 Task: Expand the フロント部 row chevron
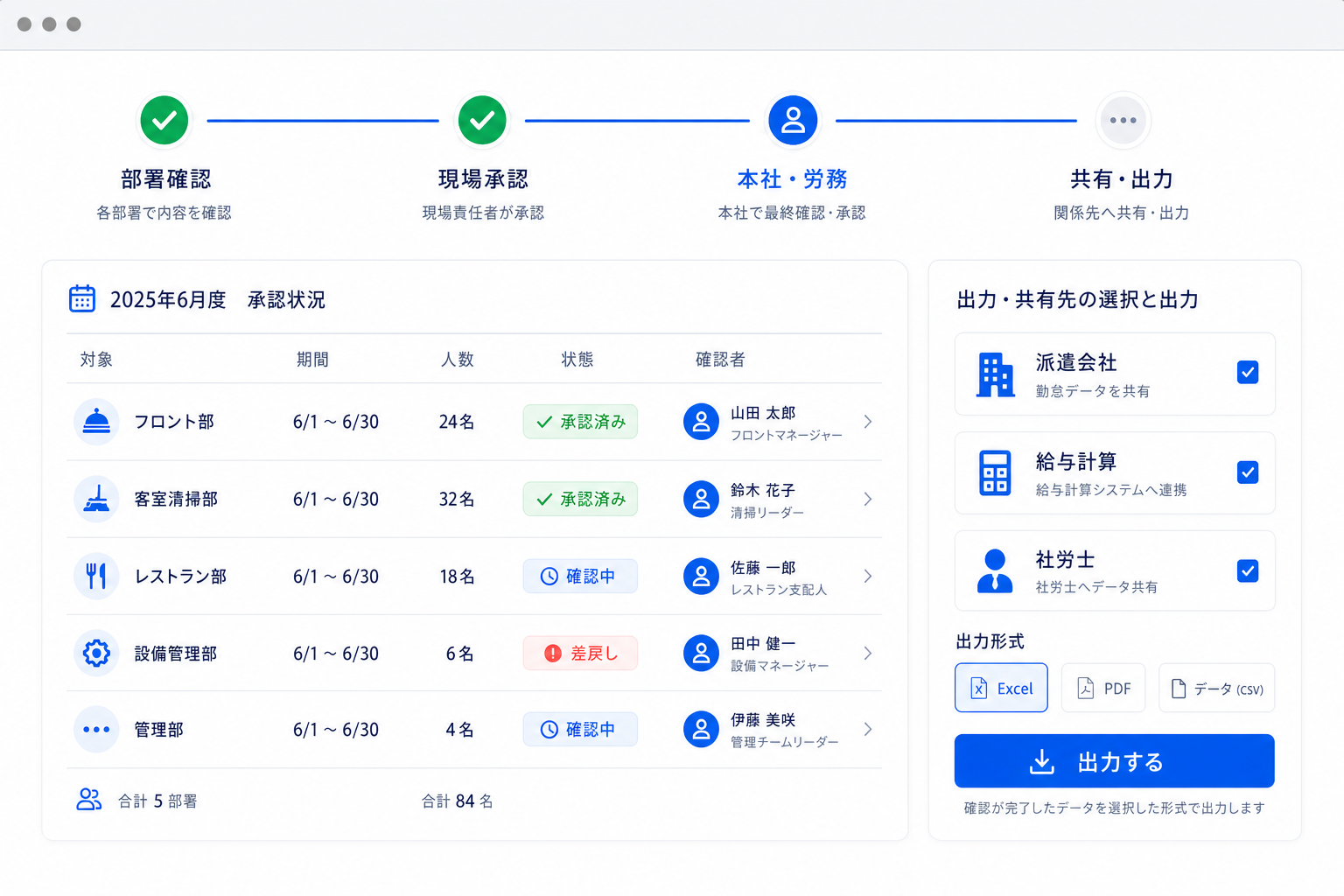867,422
